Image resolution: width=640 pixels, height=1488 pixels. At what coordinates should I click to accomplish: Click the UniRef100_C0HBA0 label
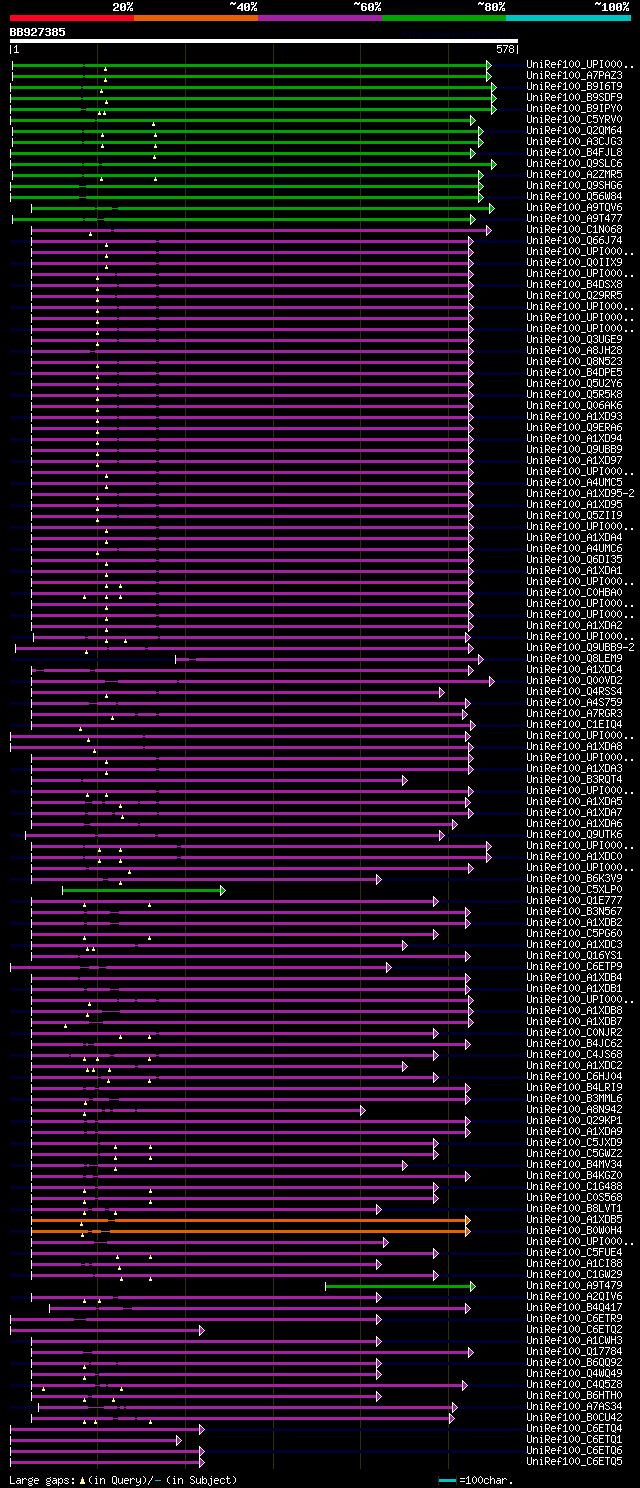[x=574, y=592]
